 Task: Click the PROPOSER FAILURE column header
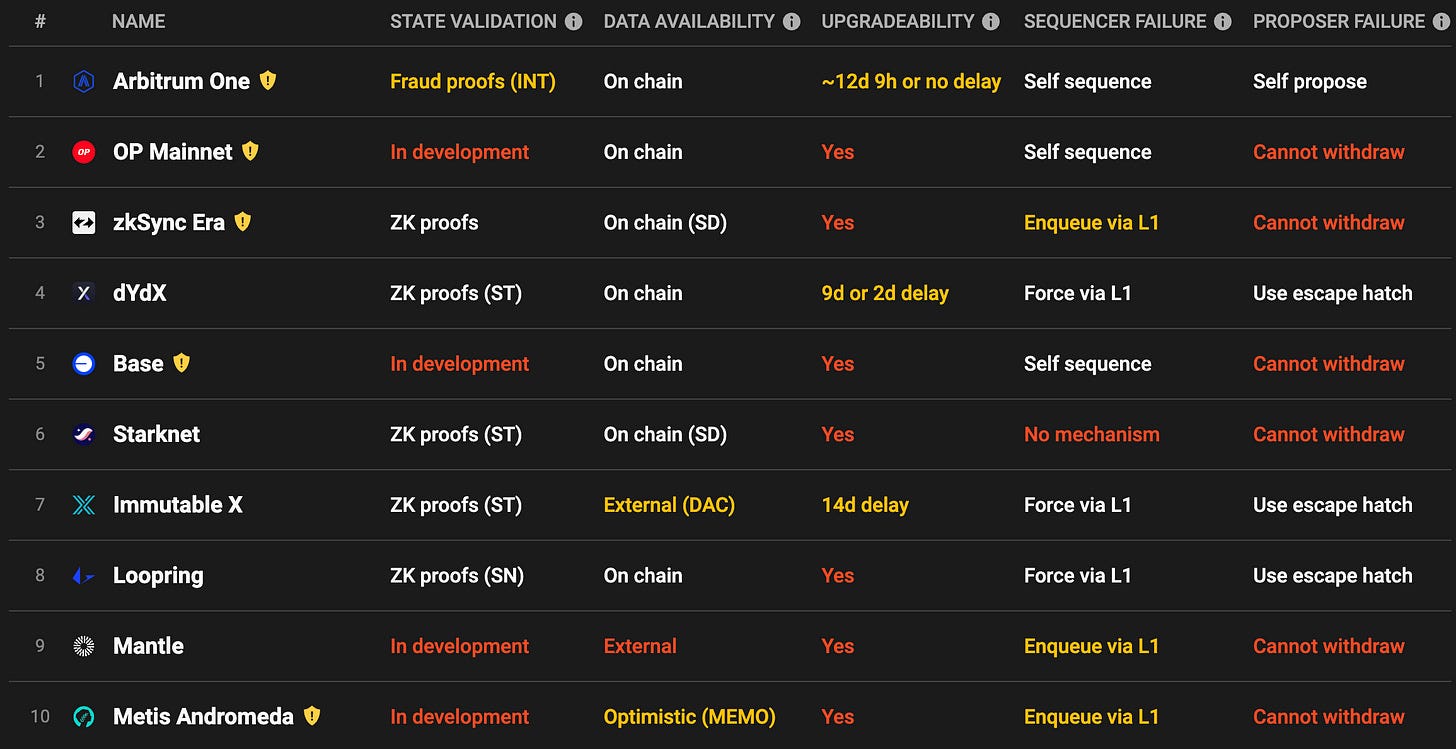coord(1339,21)
